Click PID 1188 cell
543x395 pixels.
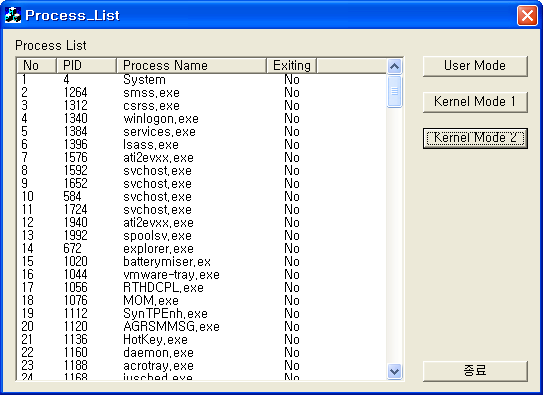click(75, 365)
